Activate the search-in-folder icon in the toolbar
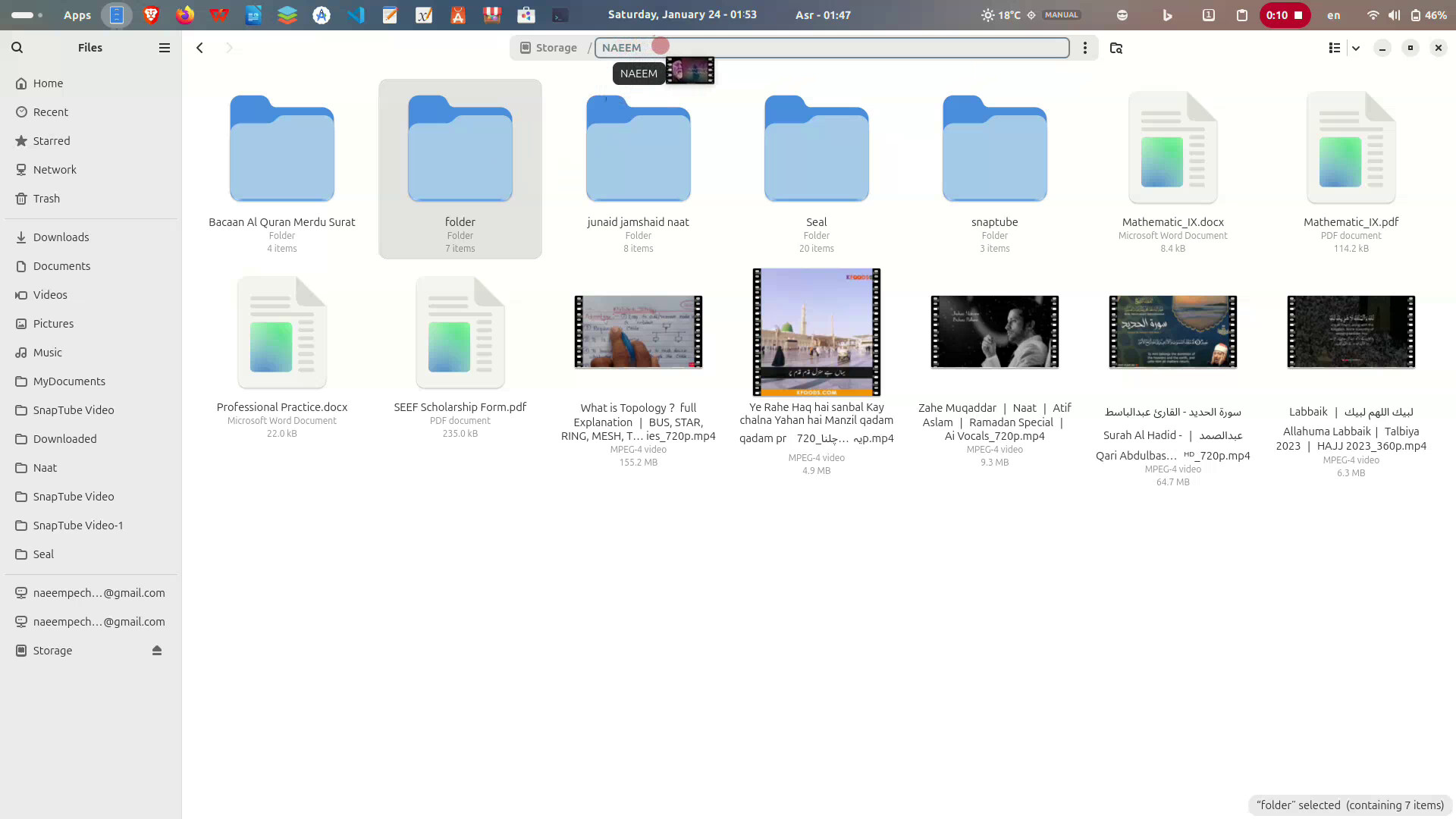The image size is (1456, 819). click(x=1116, y=47)
